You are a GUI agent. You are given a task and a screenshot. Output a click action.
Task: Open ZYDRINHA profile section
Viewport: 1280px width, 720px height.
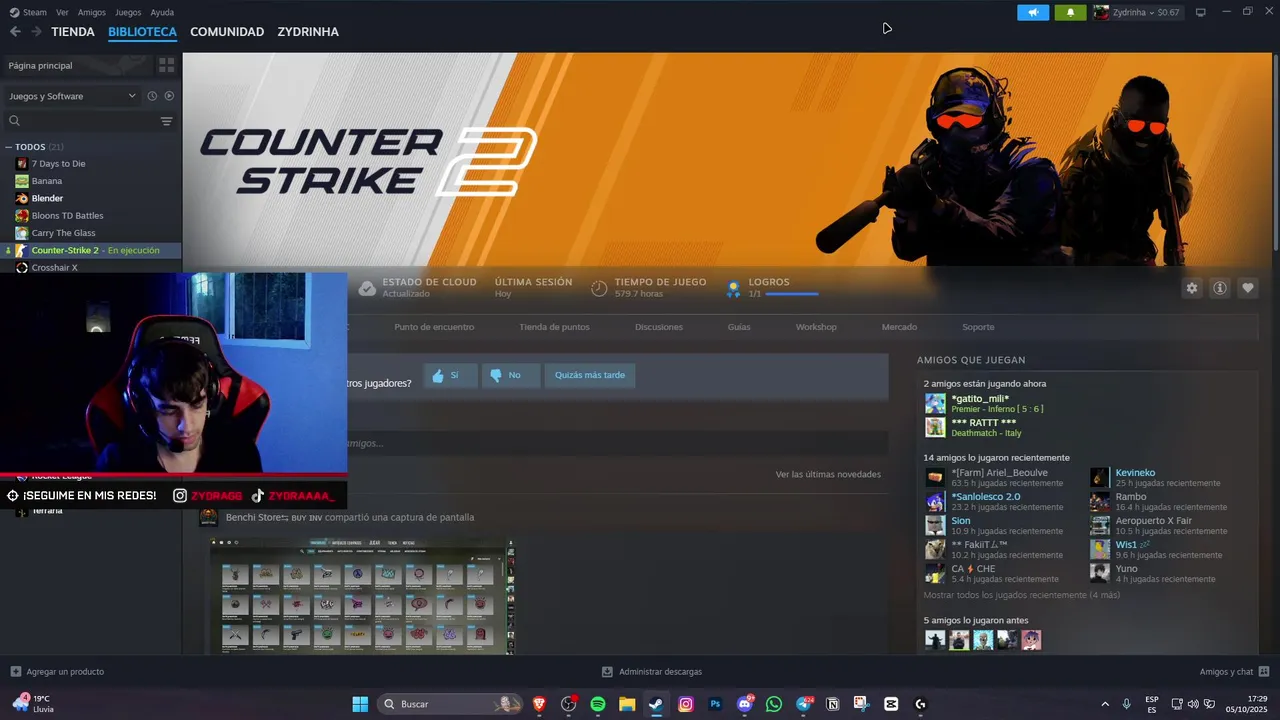[308, 32]
